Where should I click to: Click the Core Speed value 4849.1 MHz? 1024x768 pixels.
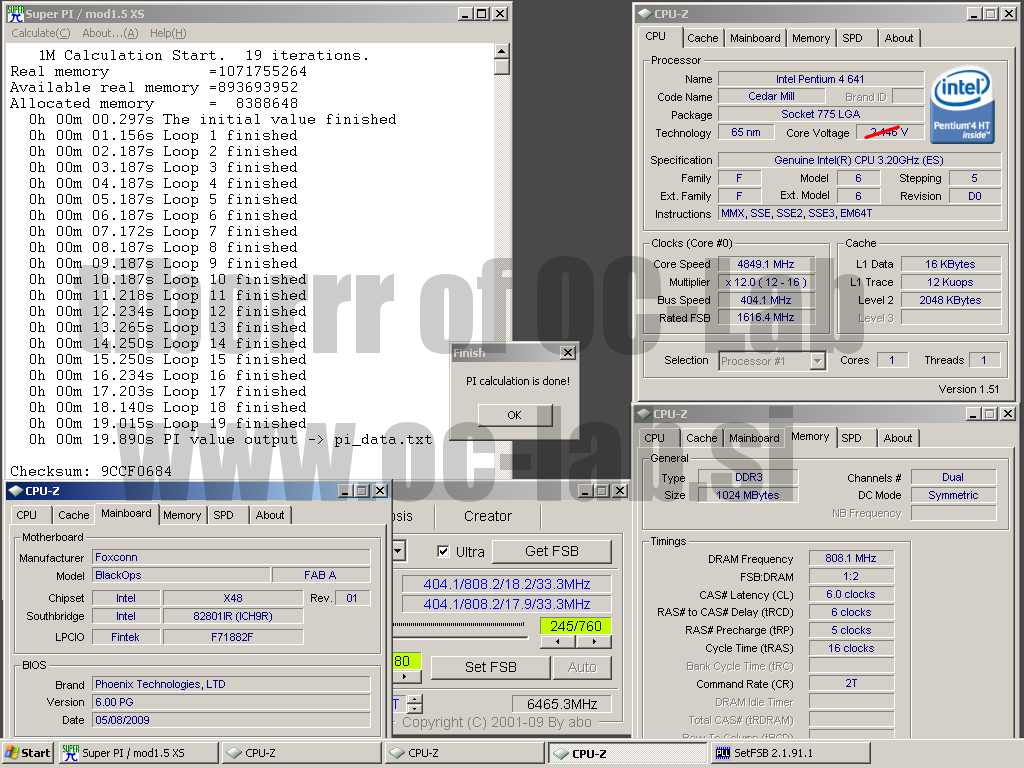click(766, 264)
